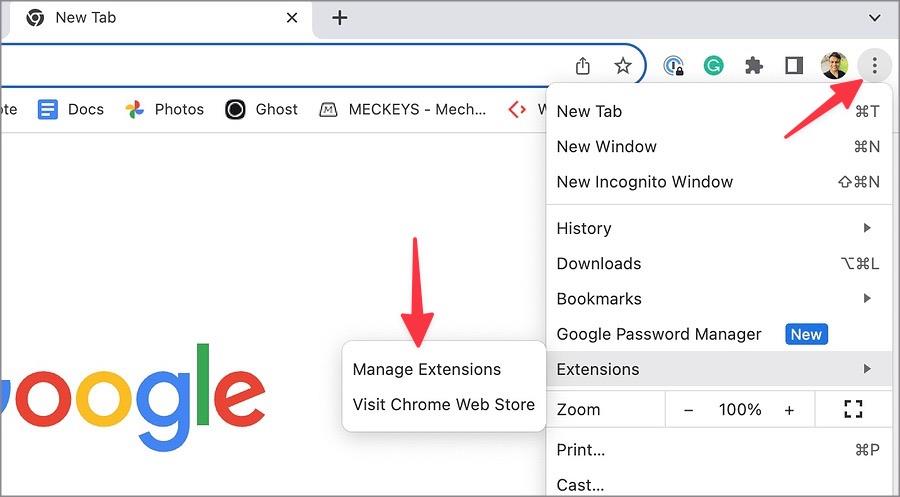
Task: Open the Docs bookmark
Action: [x=71, y=109]
